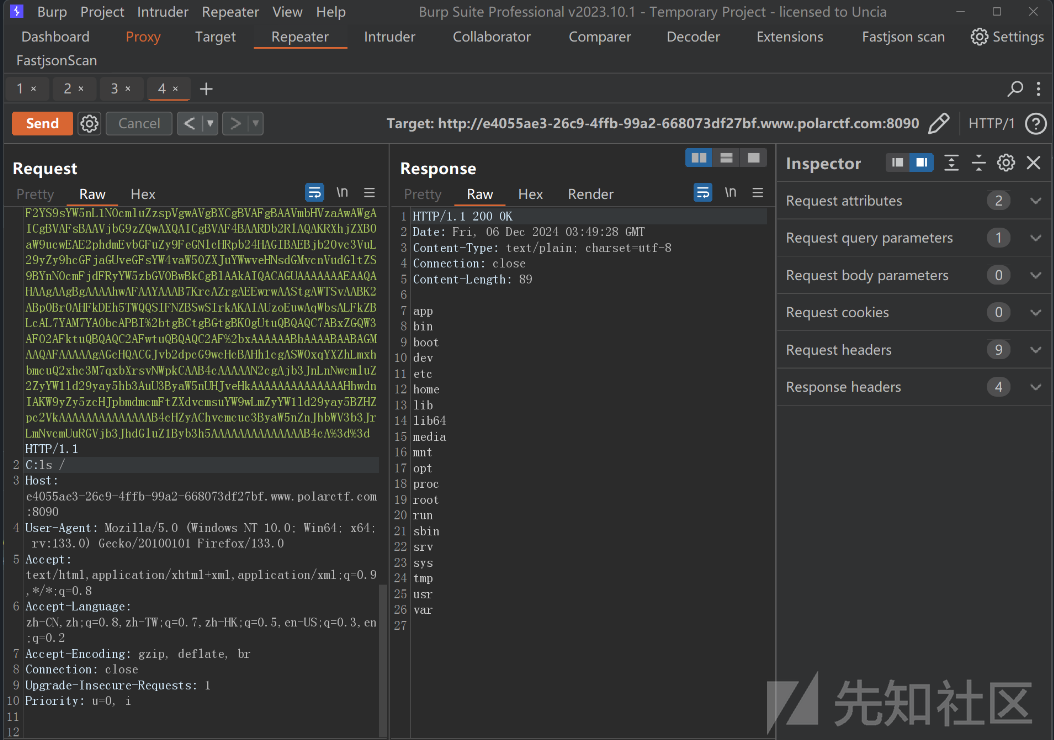The width and height of the screenshot is (1054, 740).
Task: Close Repeater tab 1
Action: 34,89
